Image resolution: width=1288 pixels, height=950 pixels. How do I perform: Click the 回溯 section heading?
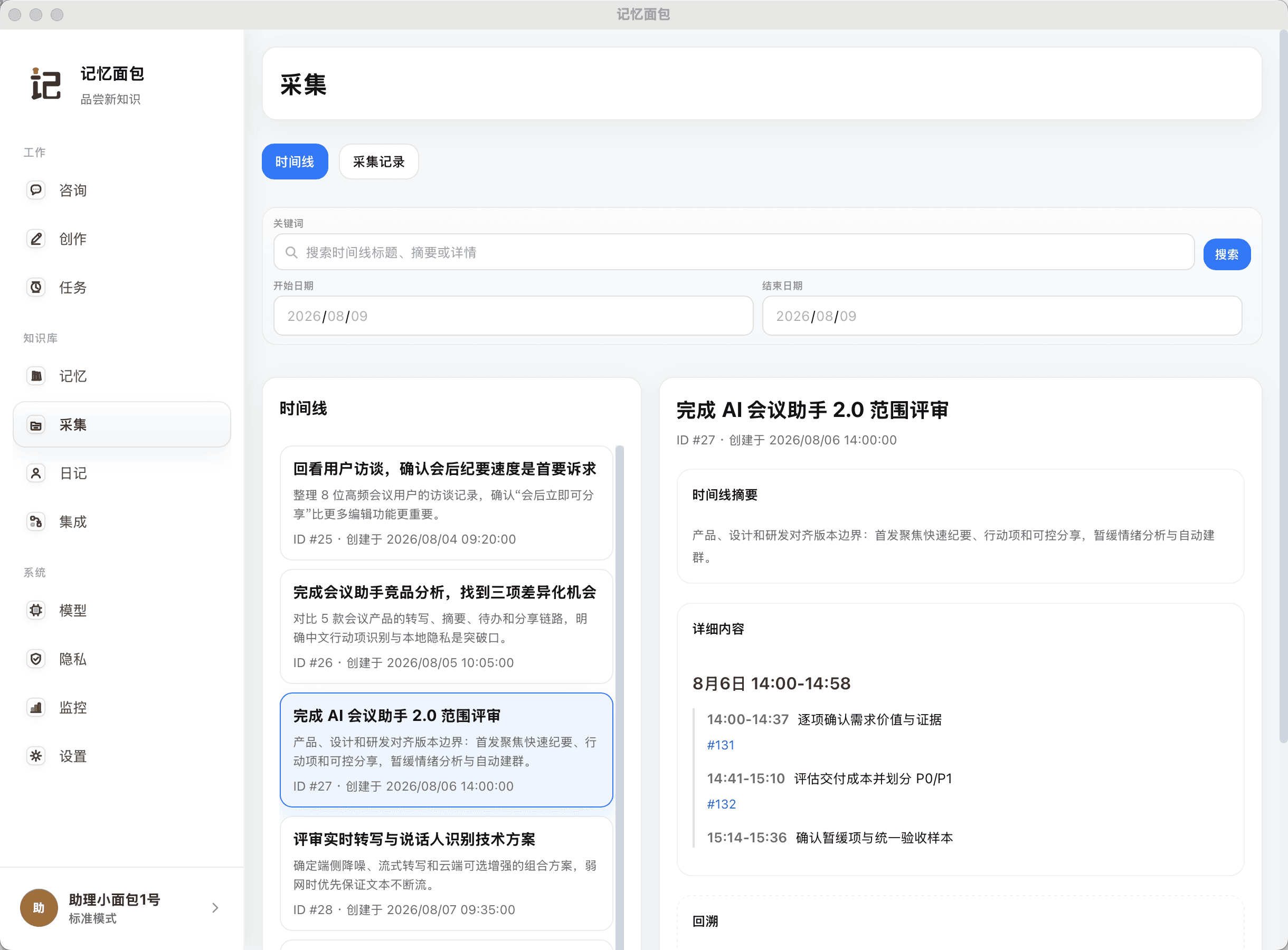pos(706,921)
